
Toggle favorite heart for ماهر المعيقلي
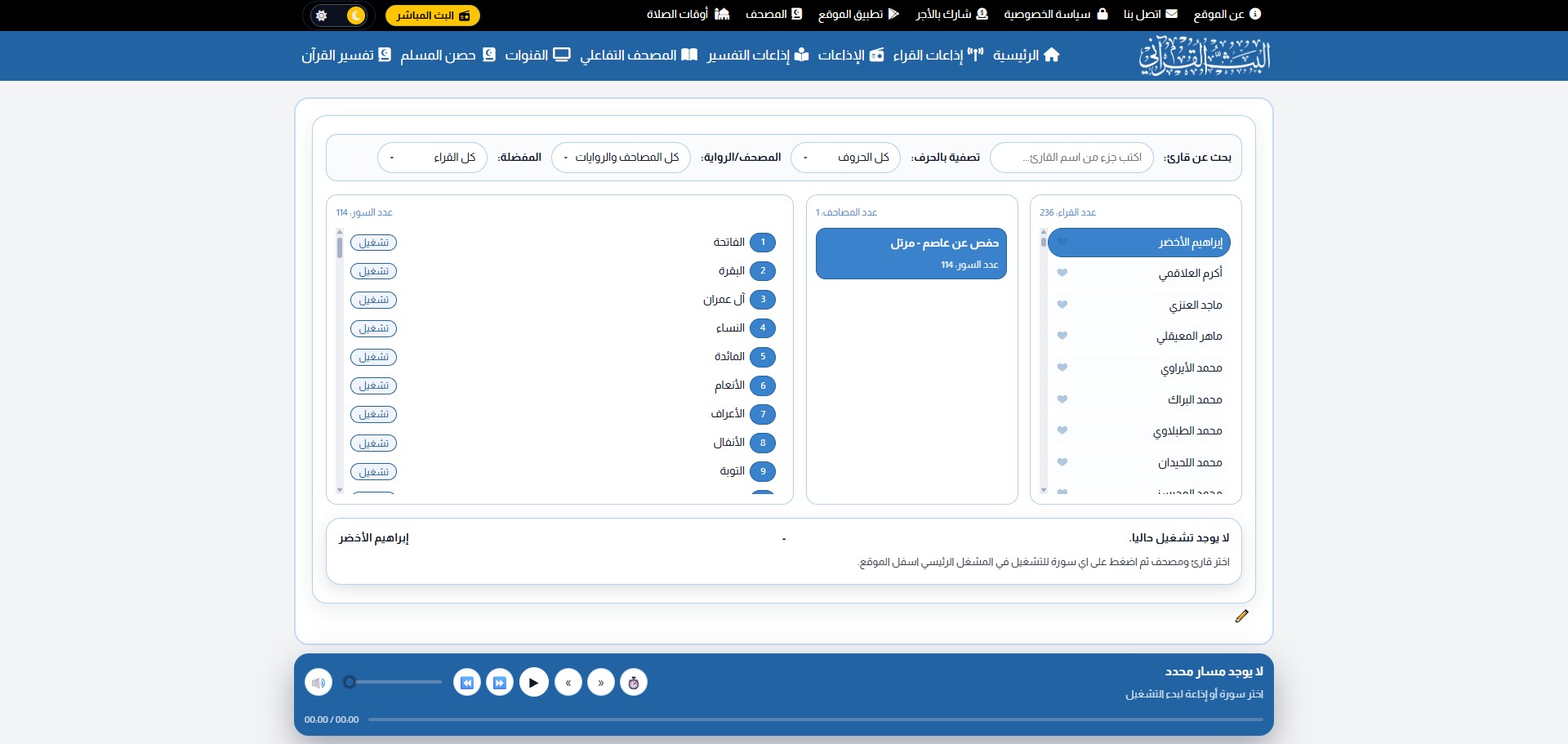1062,336
